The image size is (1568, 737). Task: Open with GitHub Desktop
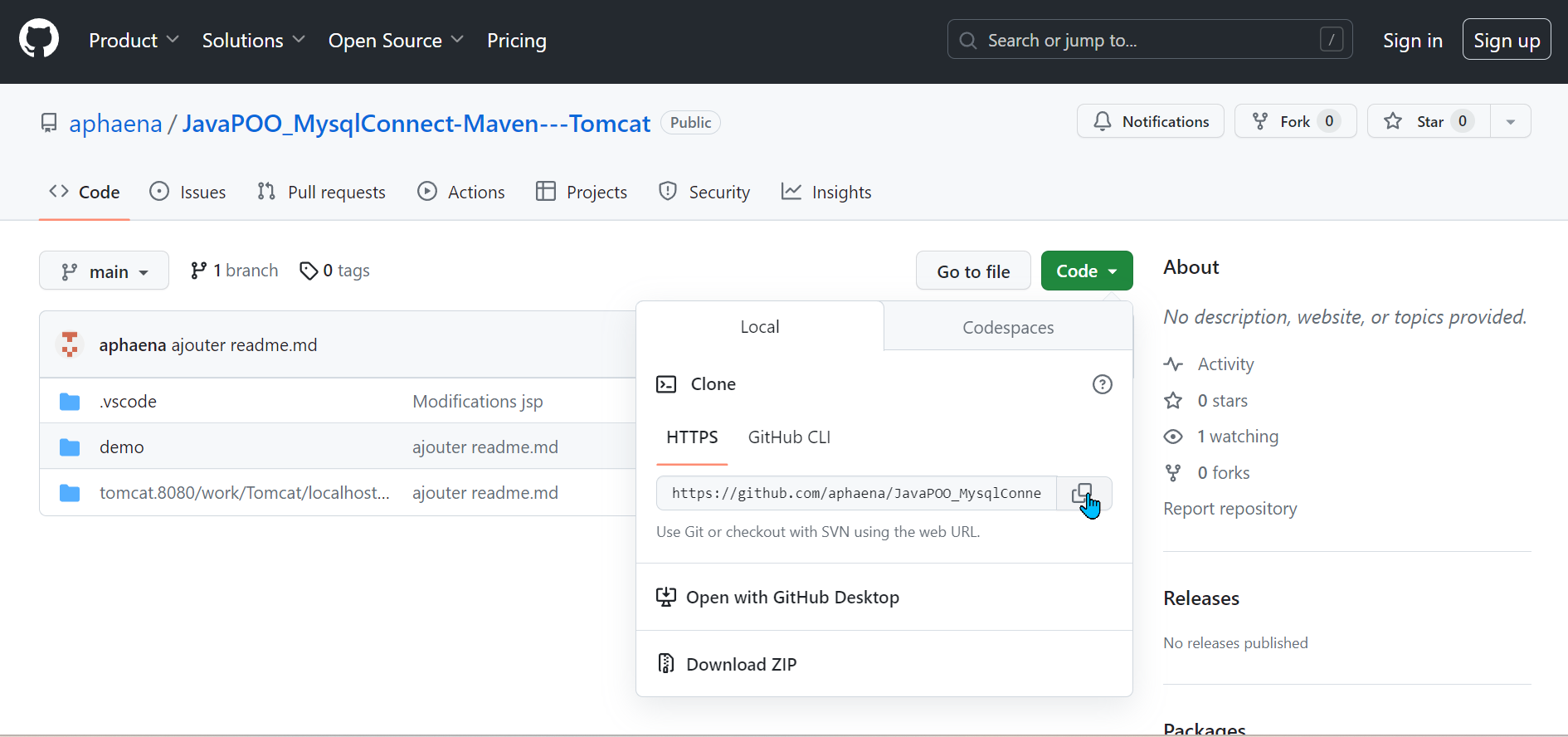click(791, 598)
